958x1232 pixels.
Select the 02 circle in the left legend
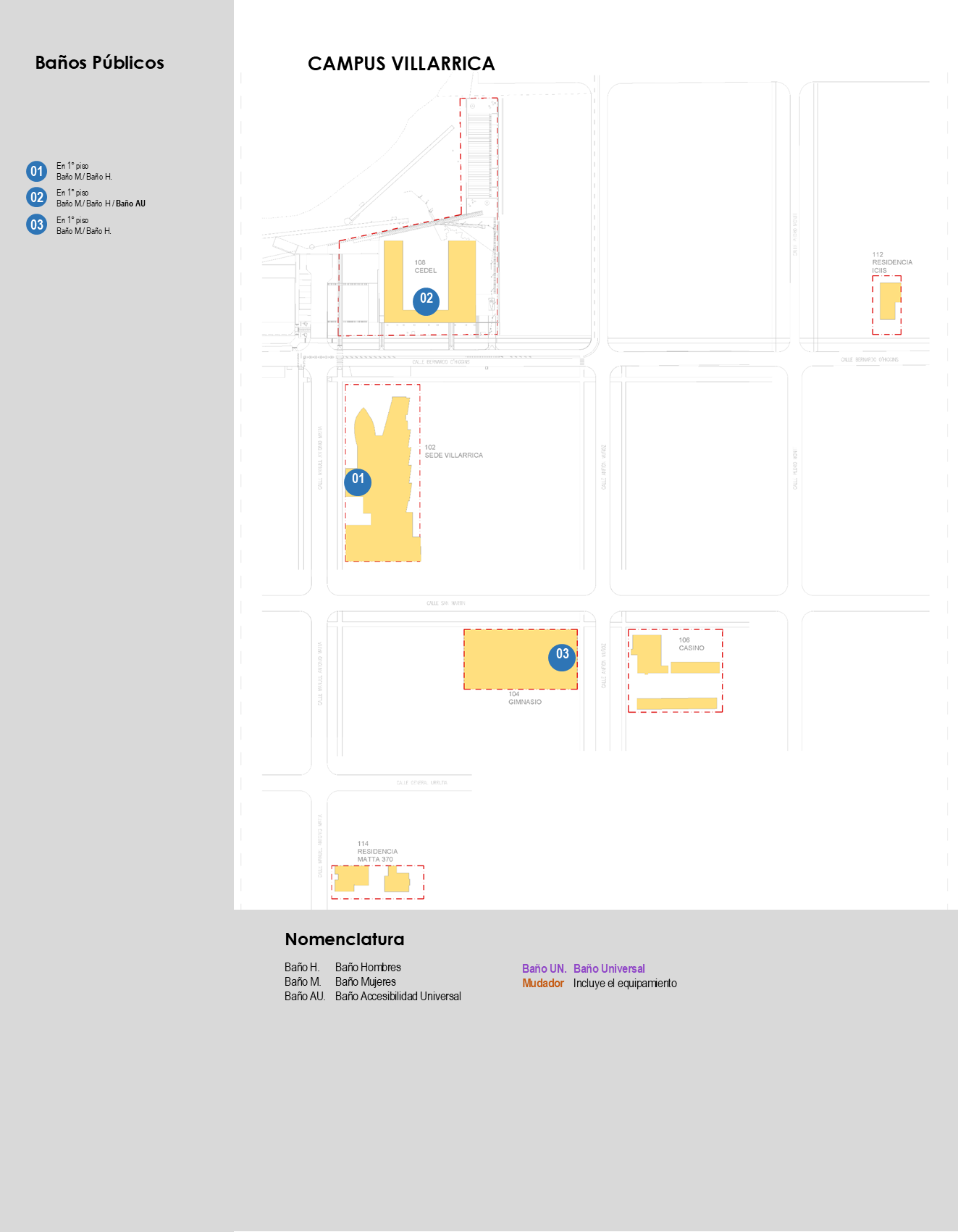pyautogui.click(x=37, y=198)
